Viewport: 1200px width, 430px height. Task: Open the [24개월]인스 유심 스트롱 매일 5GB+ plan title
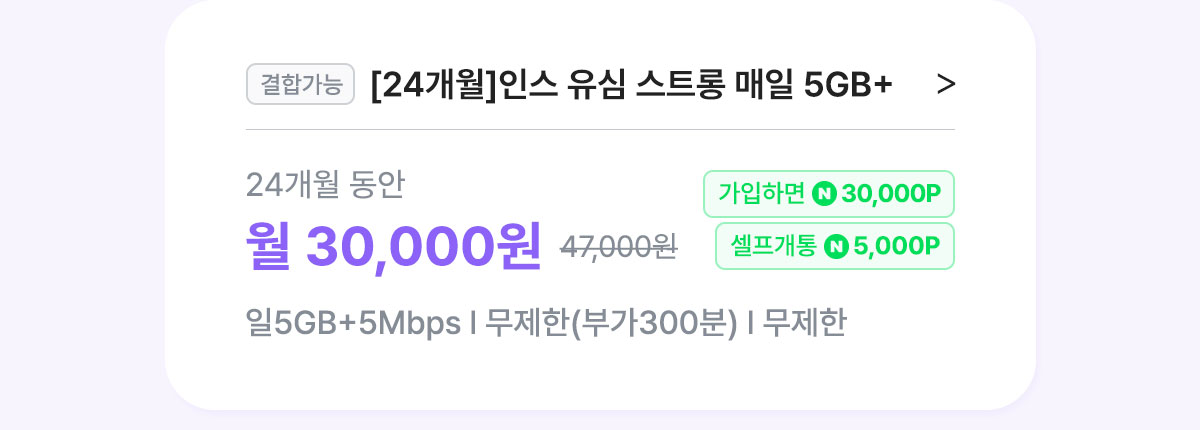pos(631,85)
